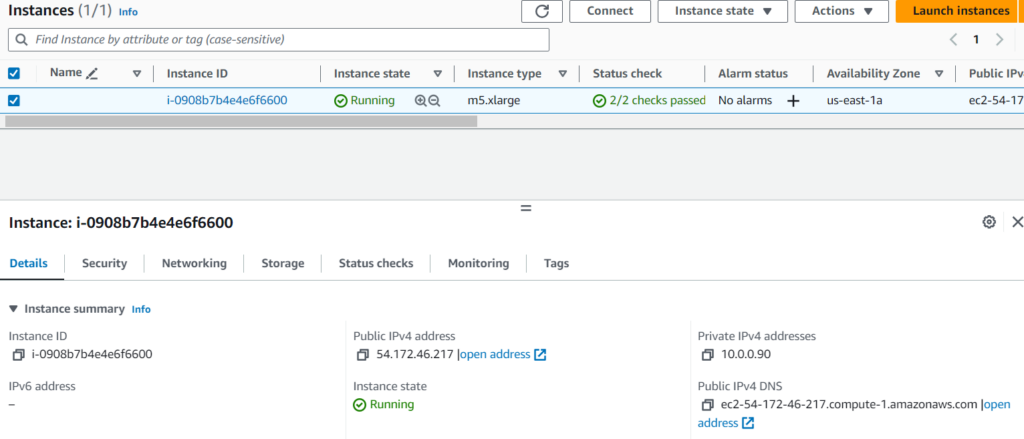
Task: Click the Instance ID column header
Action: (197, 74)
